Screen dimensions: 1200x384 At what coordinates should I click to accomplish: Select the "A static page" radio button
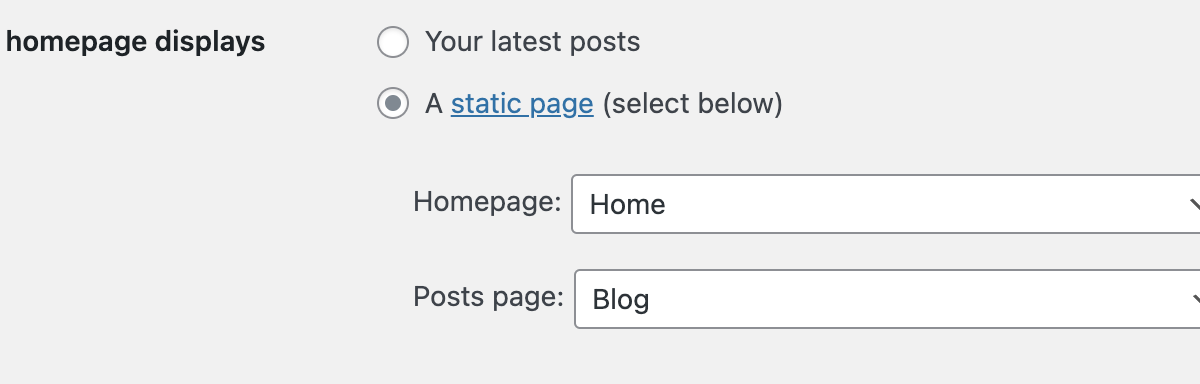[393, 103]
